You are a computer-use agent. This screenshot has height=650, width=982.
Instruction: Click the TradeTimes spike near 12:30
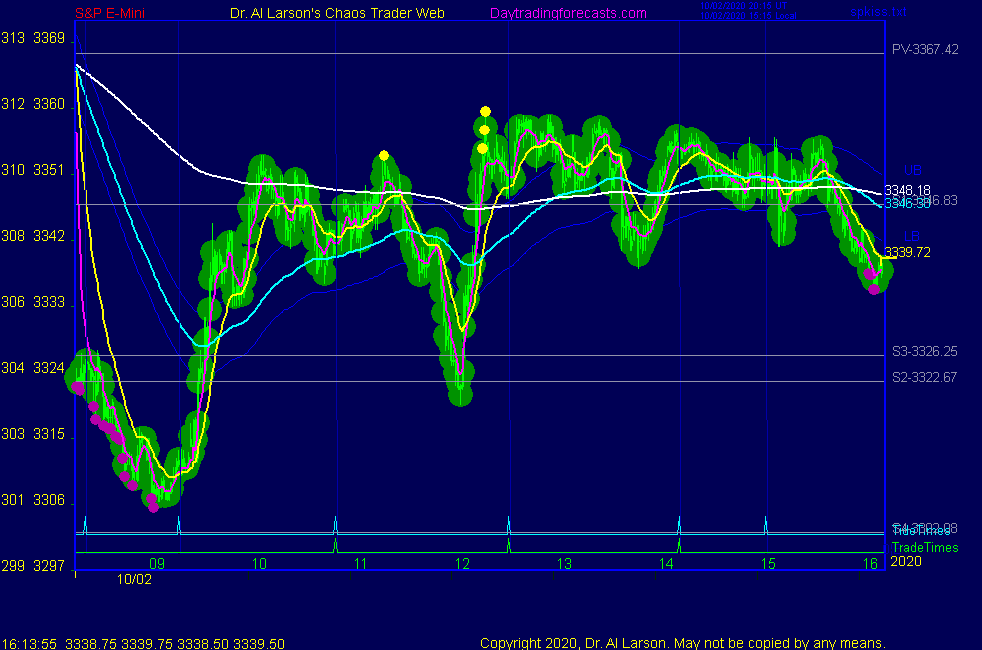coord(508,545)
